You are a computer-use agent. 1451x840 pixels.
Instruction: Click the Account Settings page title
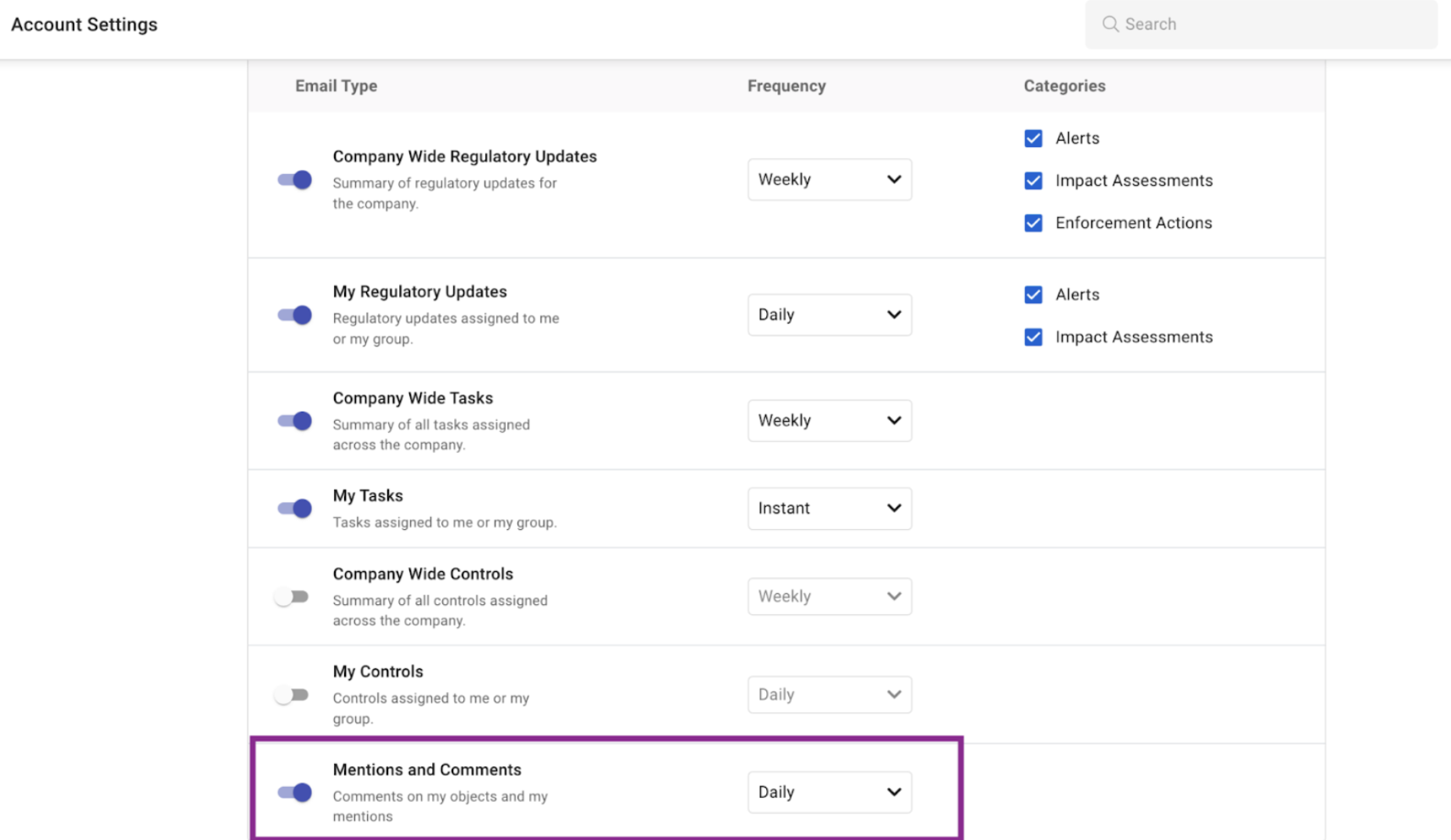click(x=85, y=25)
